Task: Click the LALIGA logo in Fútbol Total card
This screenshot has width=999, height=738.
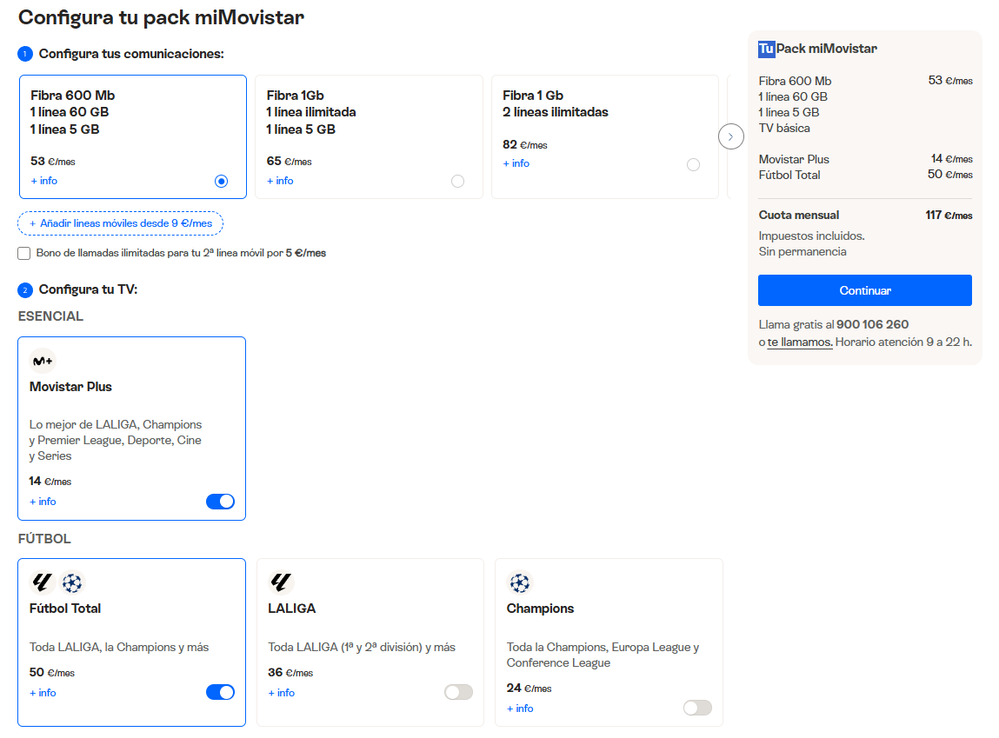Action: click(42, 582)
